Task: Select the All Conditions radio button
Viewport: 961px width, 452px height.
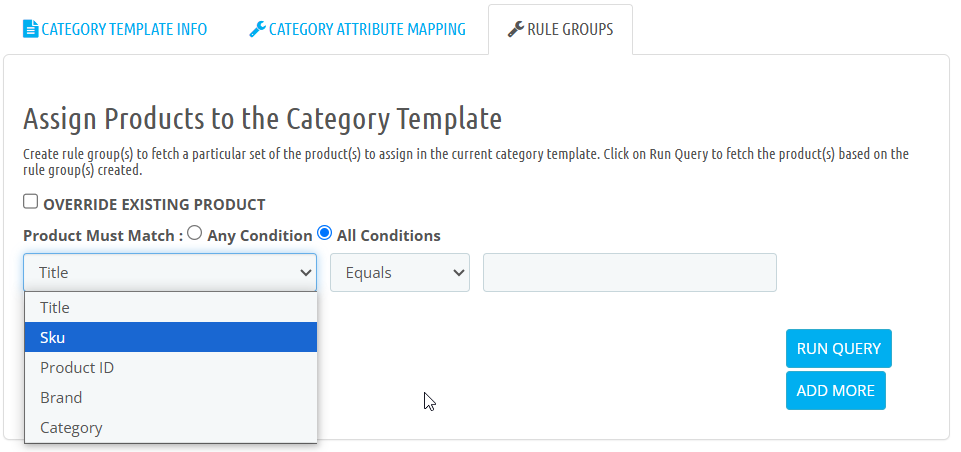Action: 324,233
